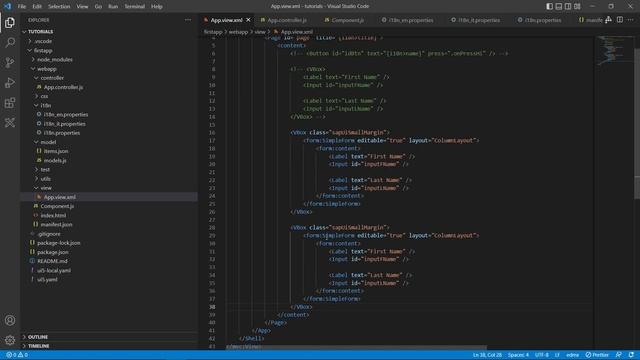Open the Explorer view in activity bar
This screenshot has width=640, height=360.
click(x=10, y=22)
